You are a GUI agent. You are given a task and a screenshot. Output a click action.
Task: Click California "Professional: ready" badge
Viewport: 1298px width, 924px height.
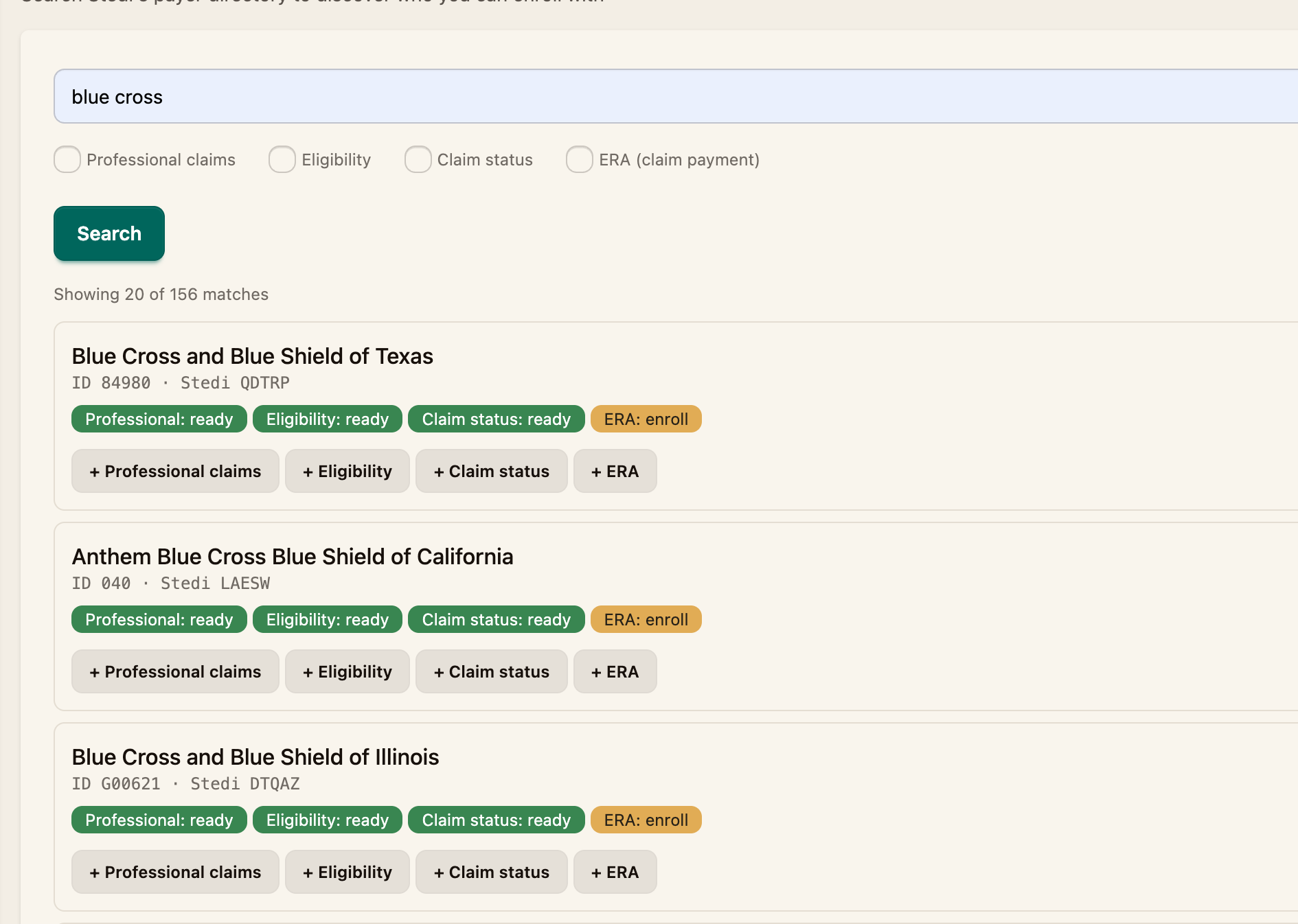click(159, 619)
